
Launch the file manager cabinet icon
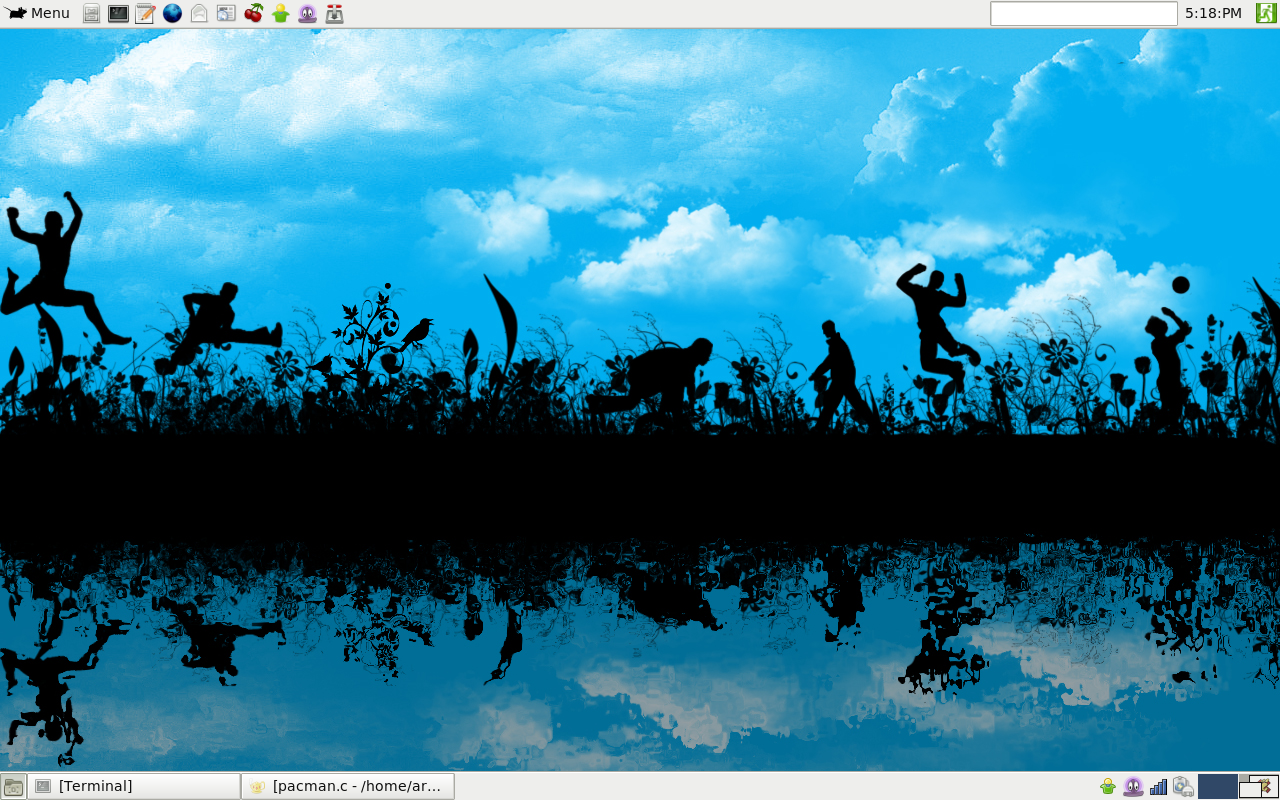pos(91,13)
